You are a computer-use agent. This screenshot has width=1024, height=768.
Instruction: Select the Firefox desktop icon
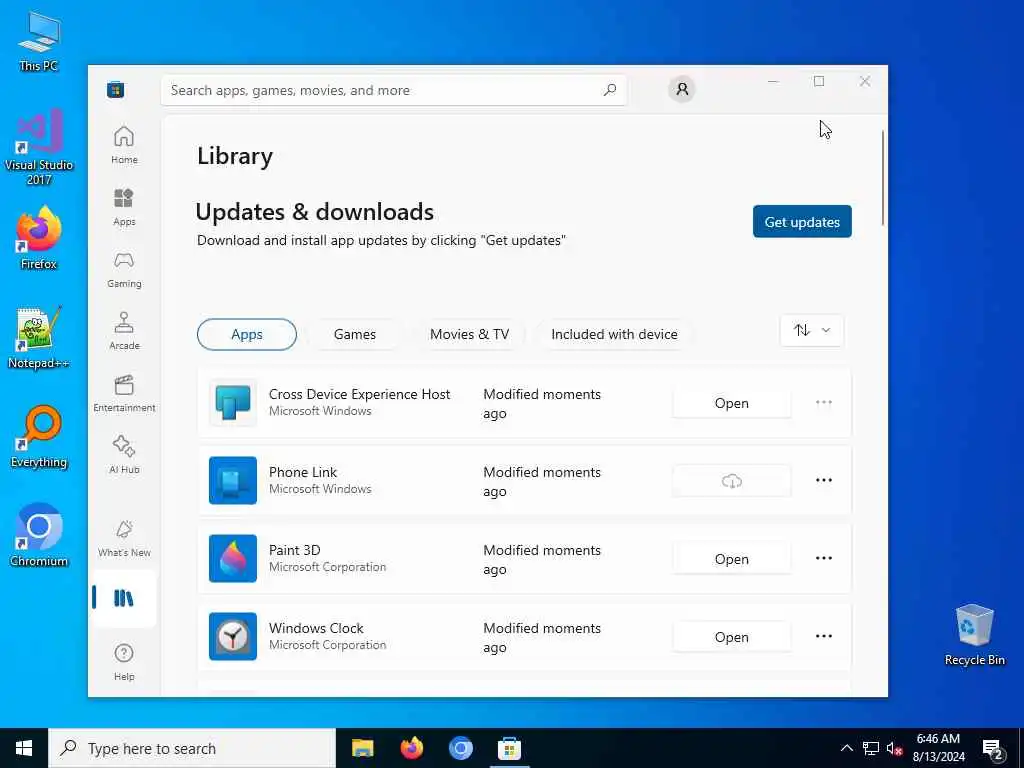(39, 238)
